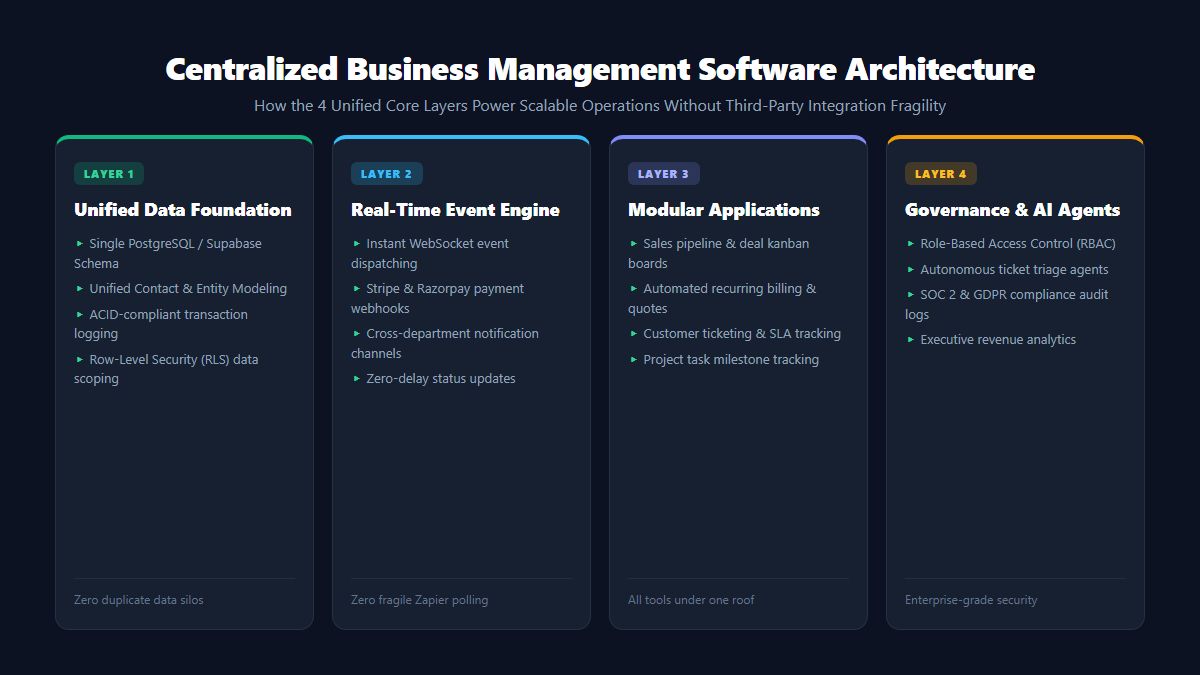
Task: Select the Governance & AI Agents heading
Action: click(x=1012, y=210)
